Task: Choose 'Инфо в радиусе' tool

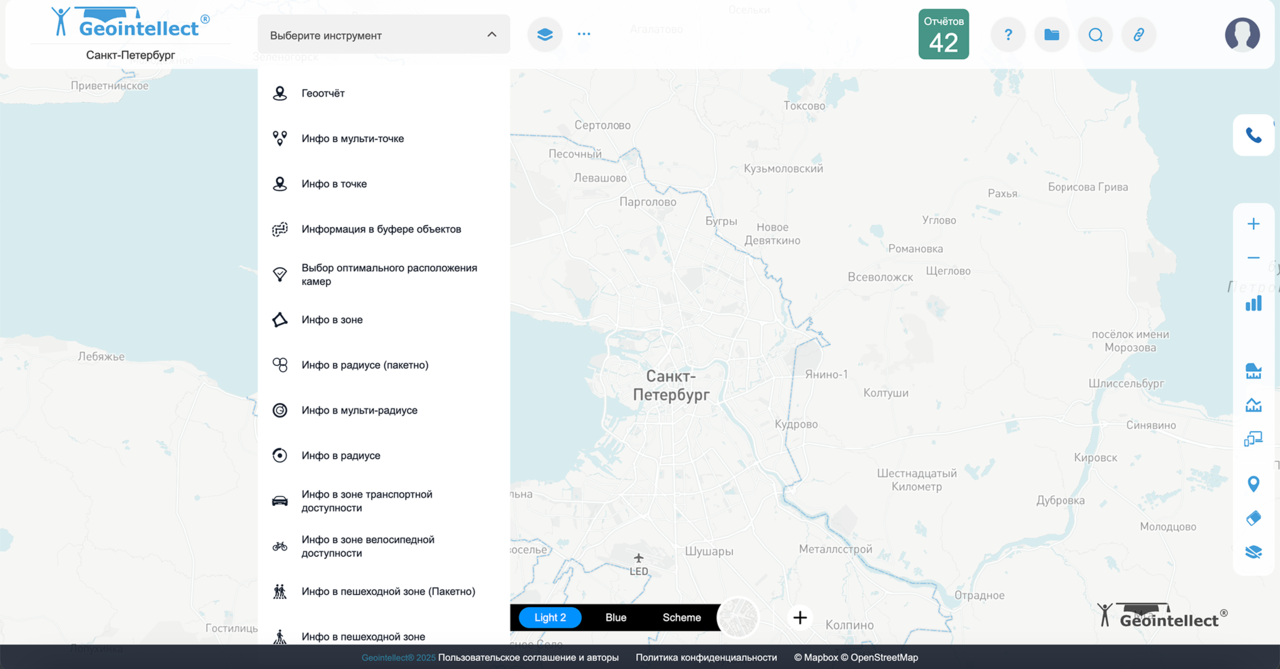Action: coord(341,456)
